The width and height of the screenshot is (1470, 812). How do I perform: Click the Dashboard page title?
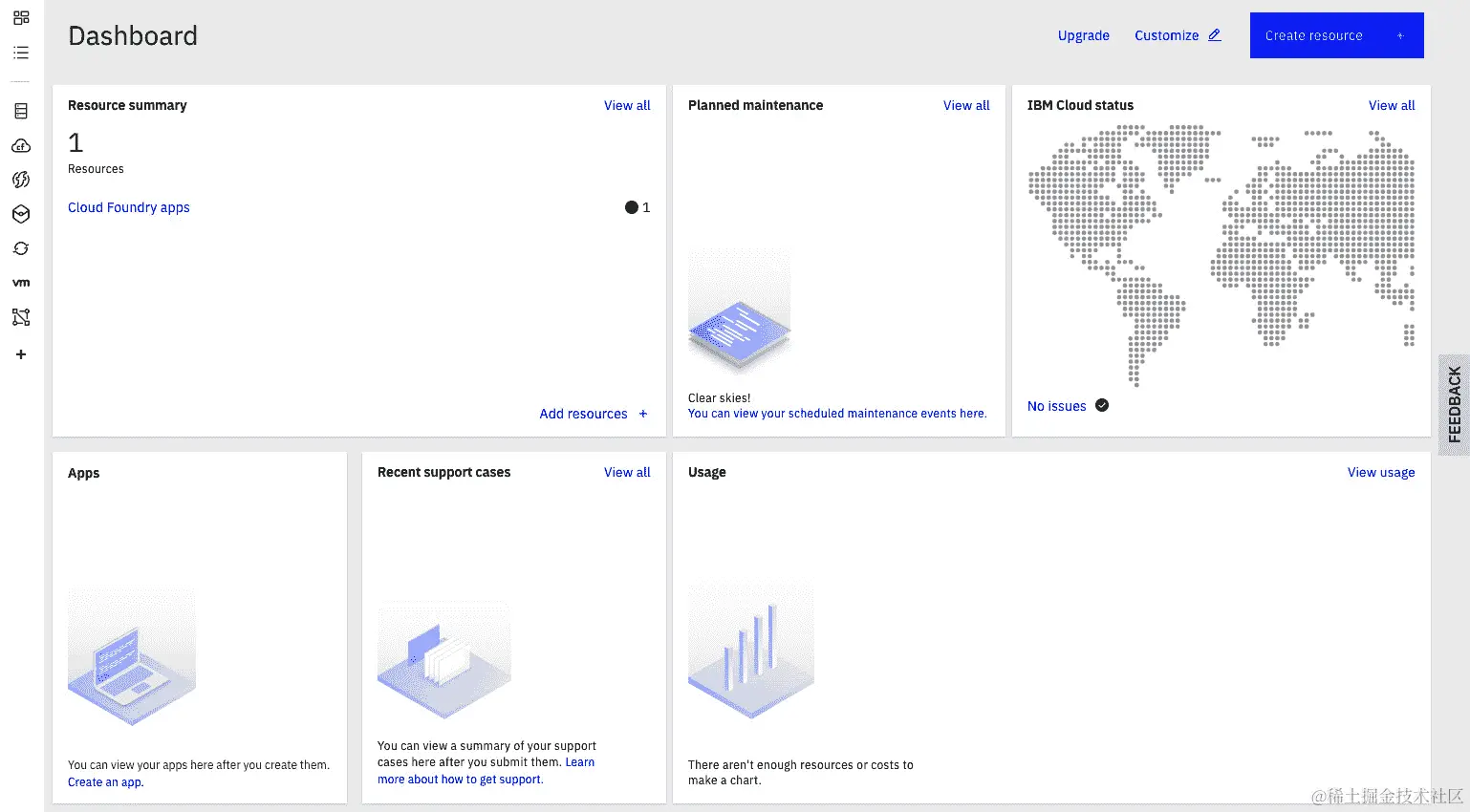[x=133, y=35]
